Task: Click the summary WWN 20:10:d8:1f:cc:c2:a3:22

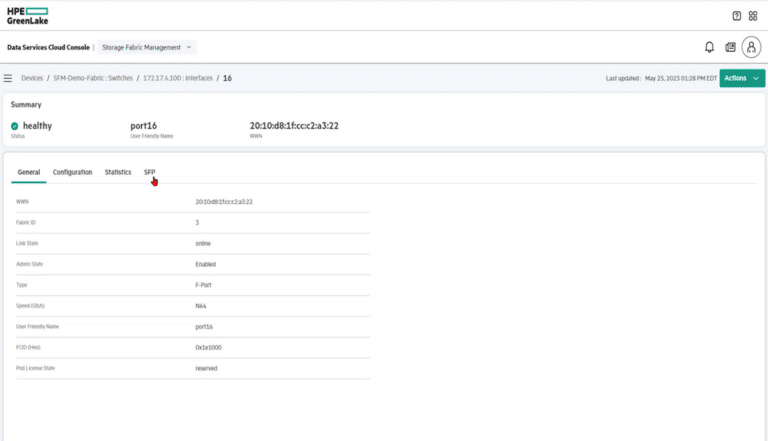Action: [x=294, y=126]
